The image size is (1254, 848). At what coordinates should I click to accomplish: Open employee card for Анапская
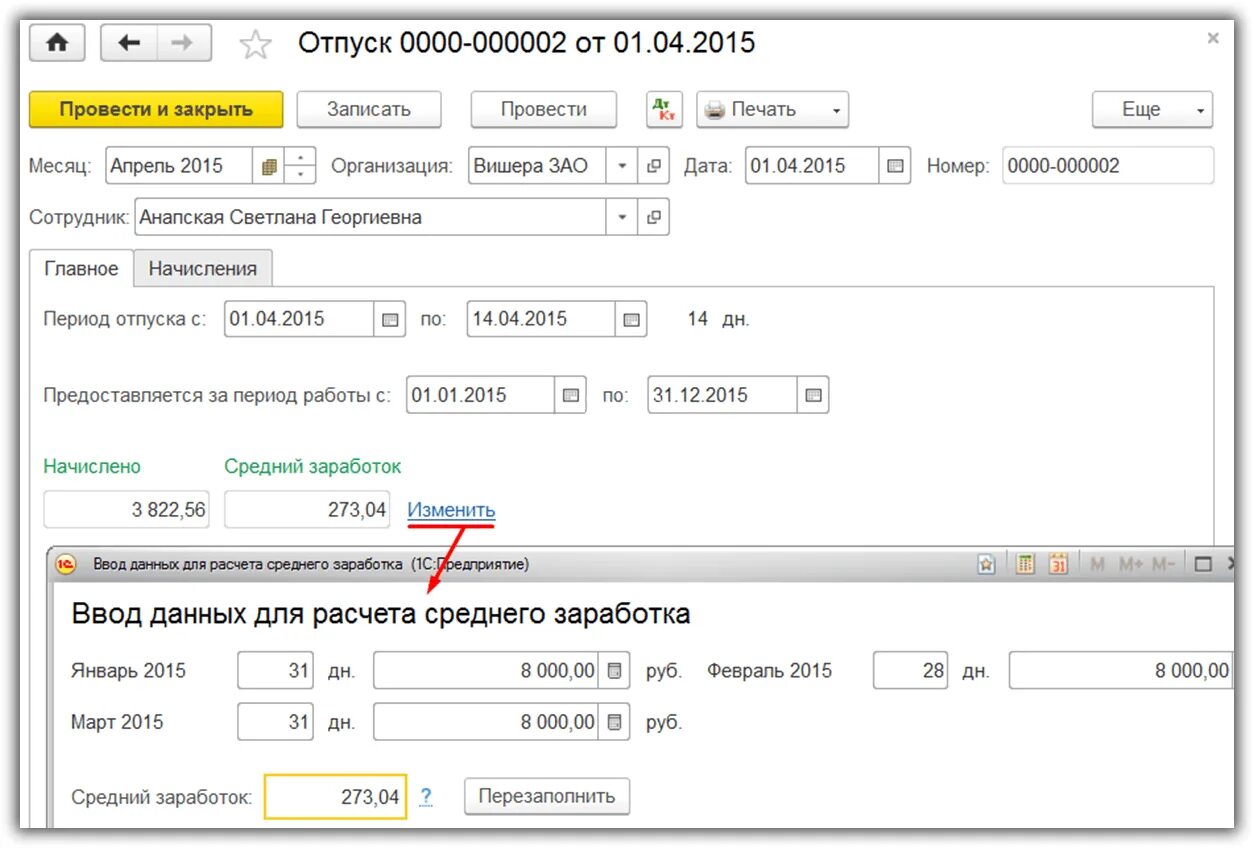tap(654, 217)
